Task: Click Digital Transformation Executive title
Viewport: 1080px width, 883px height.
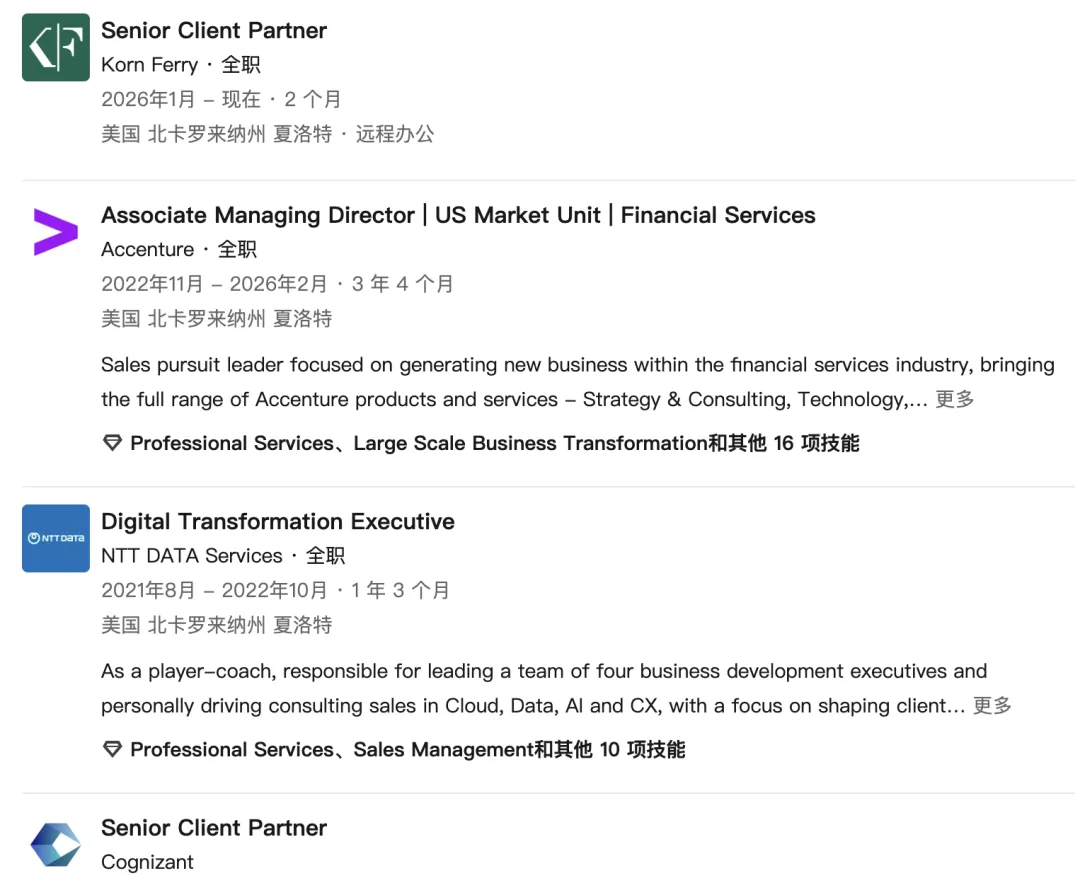Action: pyautogui.click(x=278, y=521)
